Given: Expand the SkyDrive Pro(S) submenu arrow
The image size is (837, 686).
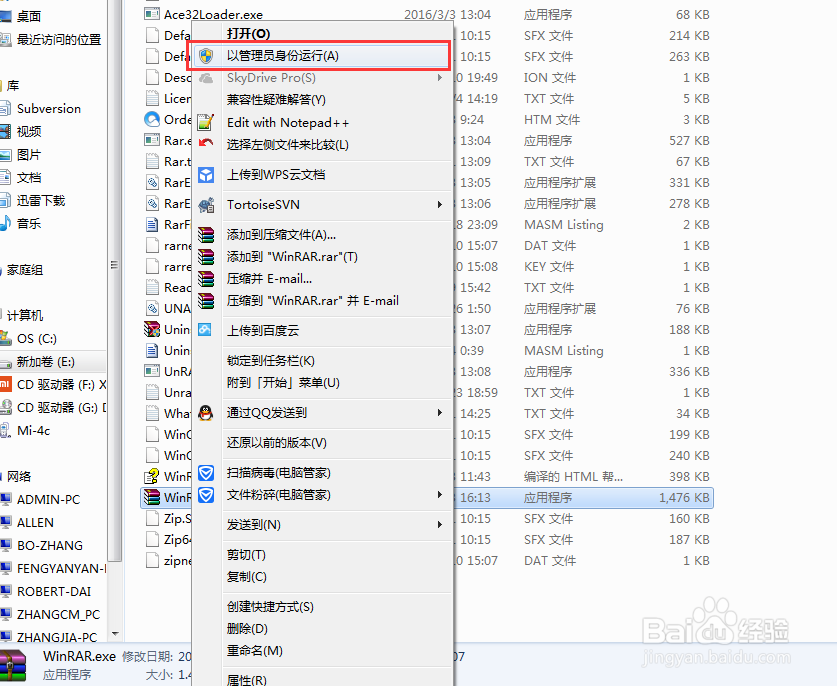Looking at the screenshot, I should [x=439, y=78].
